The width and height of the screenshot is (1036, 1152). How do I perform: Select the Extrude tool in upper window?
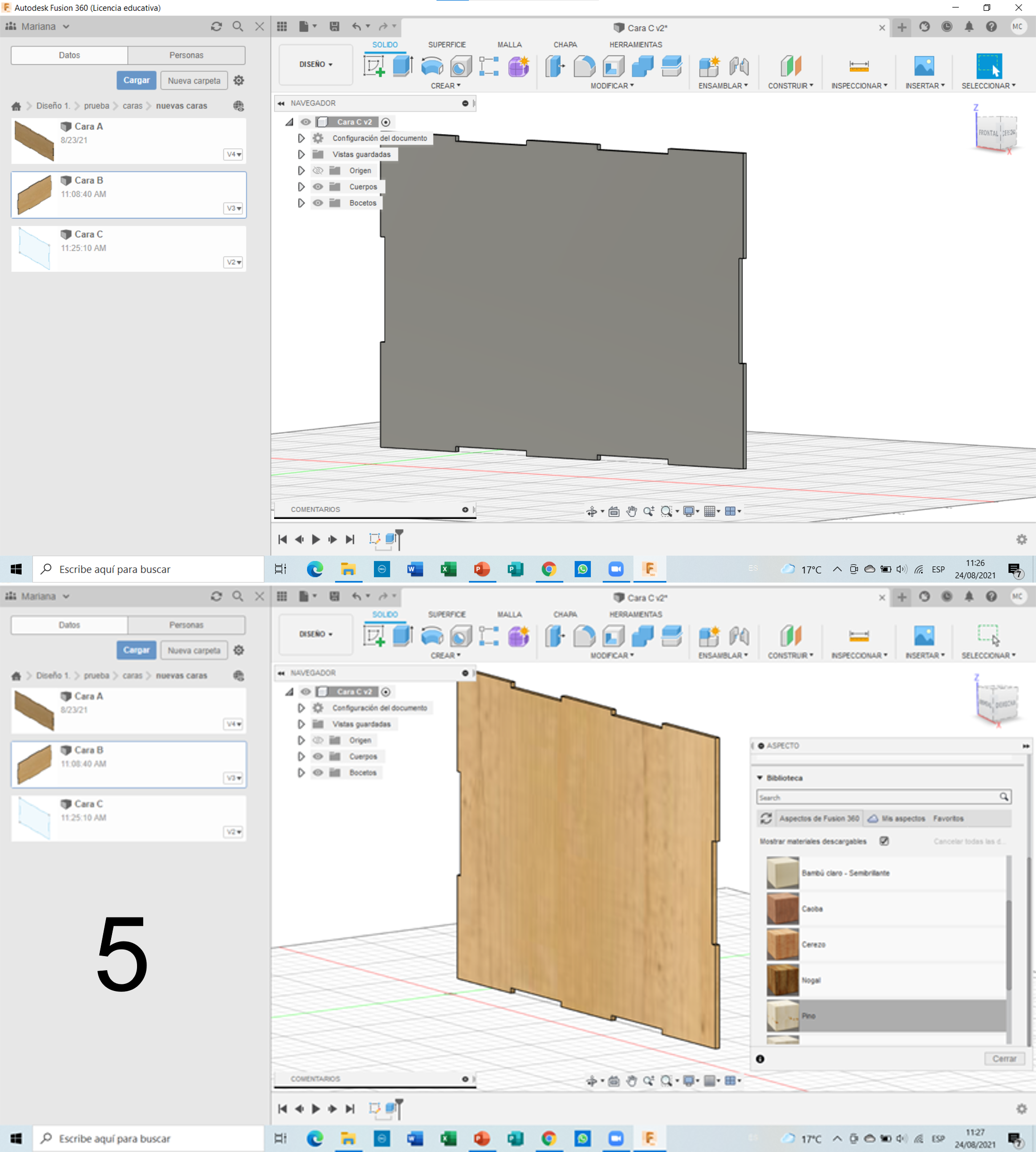(x=403, y=66)
